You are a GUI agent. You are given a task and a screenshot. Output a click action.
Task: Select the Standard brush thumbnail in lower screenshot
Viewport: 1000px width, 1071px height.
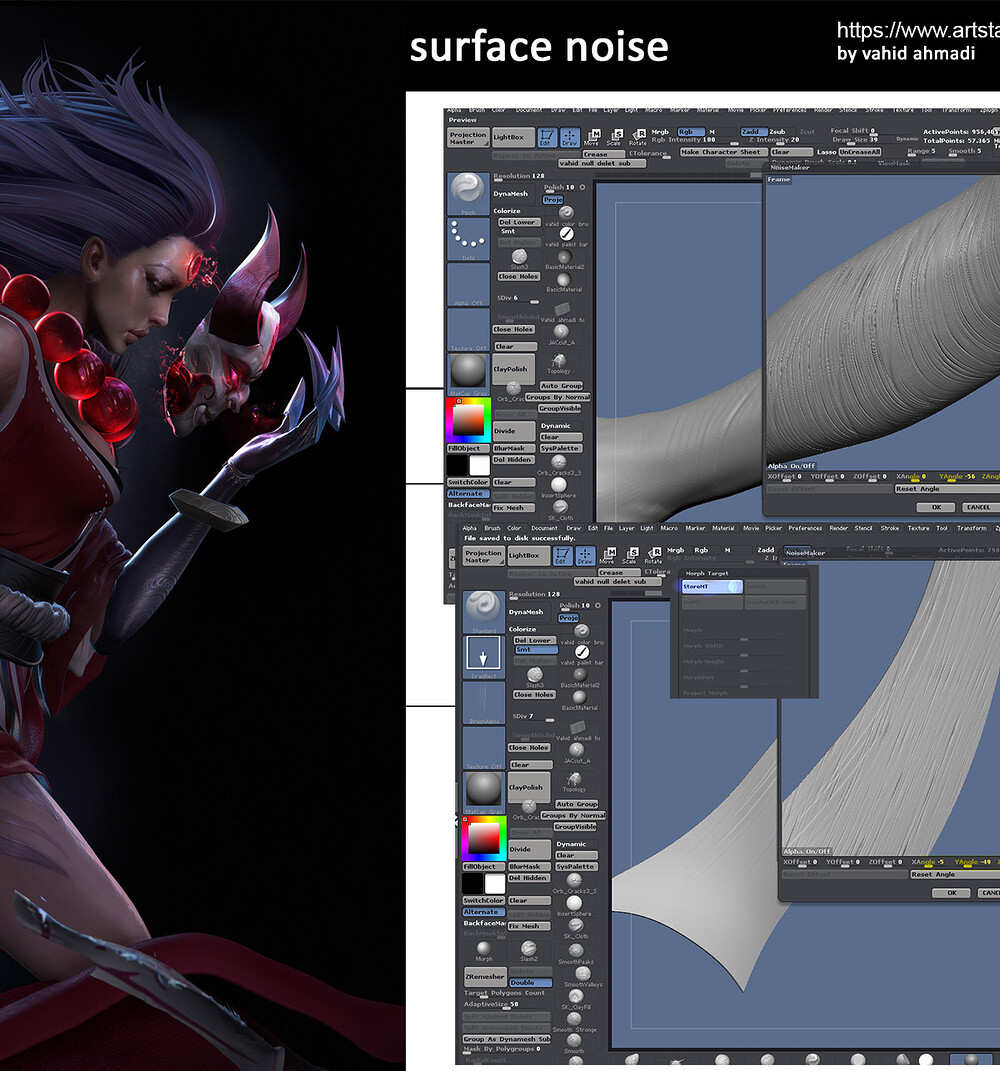point(484,611)
